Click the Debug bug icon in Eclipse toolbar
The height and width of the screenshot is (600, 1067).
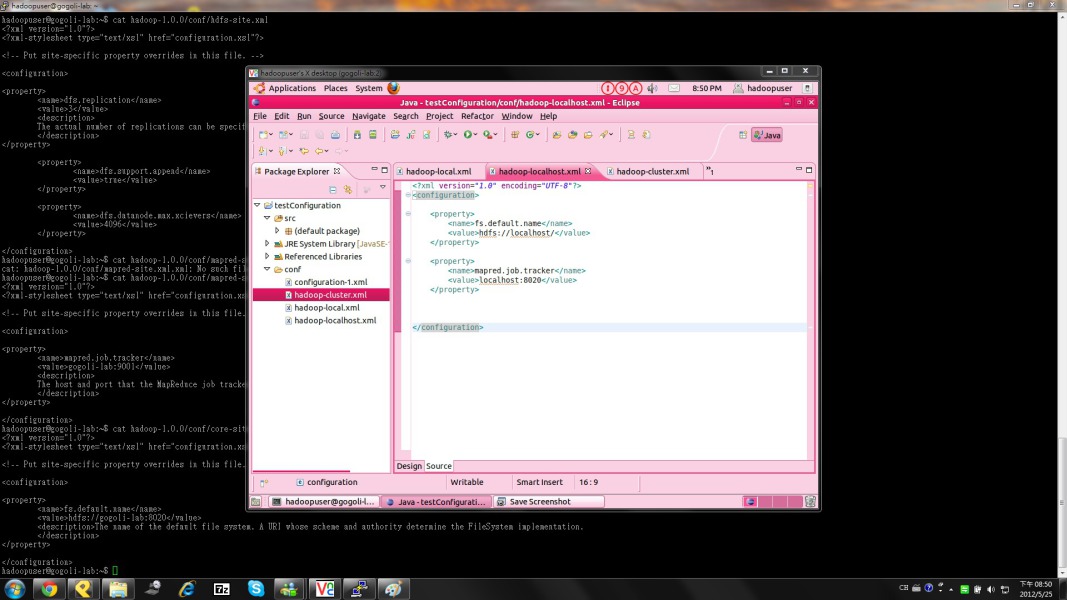tap(448, 135)
